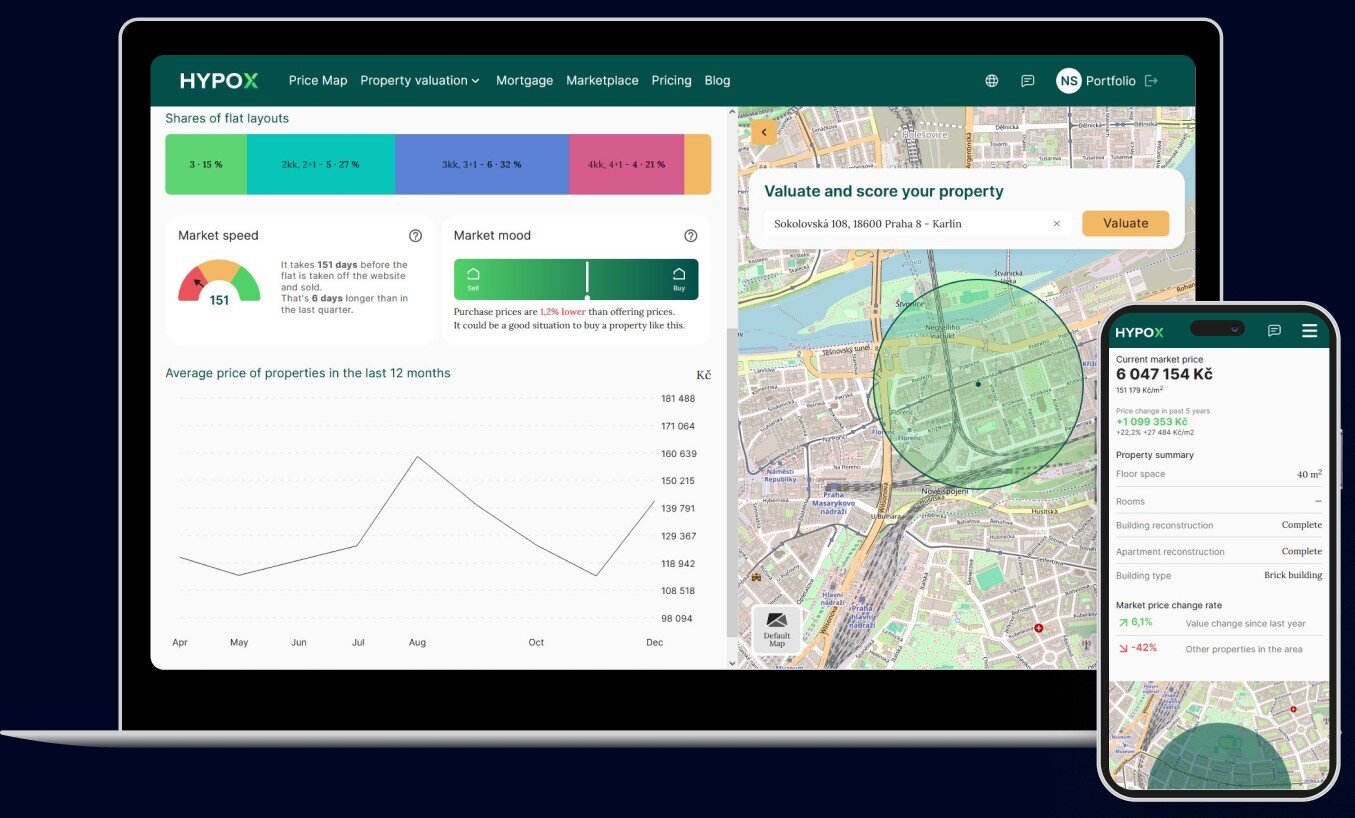
Task: Click the 'Valuate and score your property' heading
Action: pos(884,192)
